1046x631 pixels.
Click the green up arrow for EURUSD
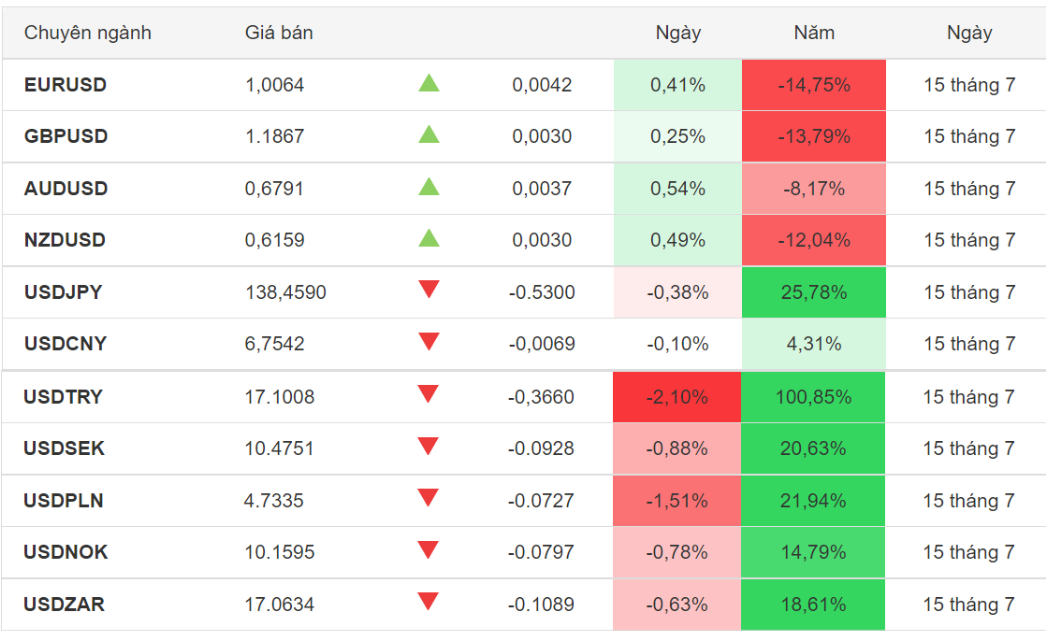pyautogui.click(x=429, y=84)
